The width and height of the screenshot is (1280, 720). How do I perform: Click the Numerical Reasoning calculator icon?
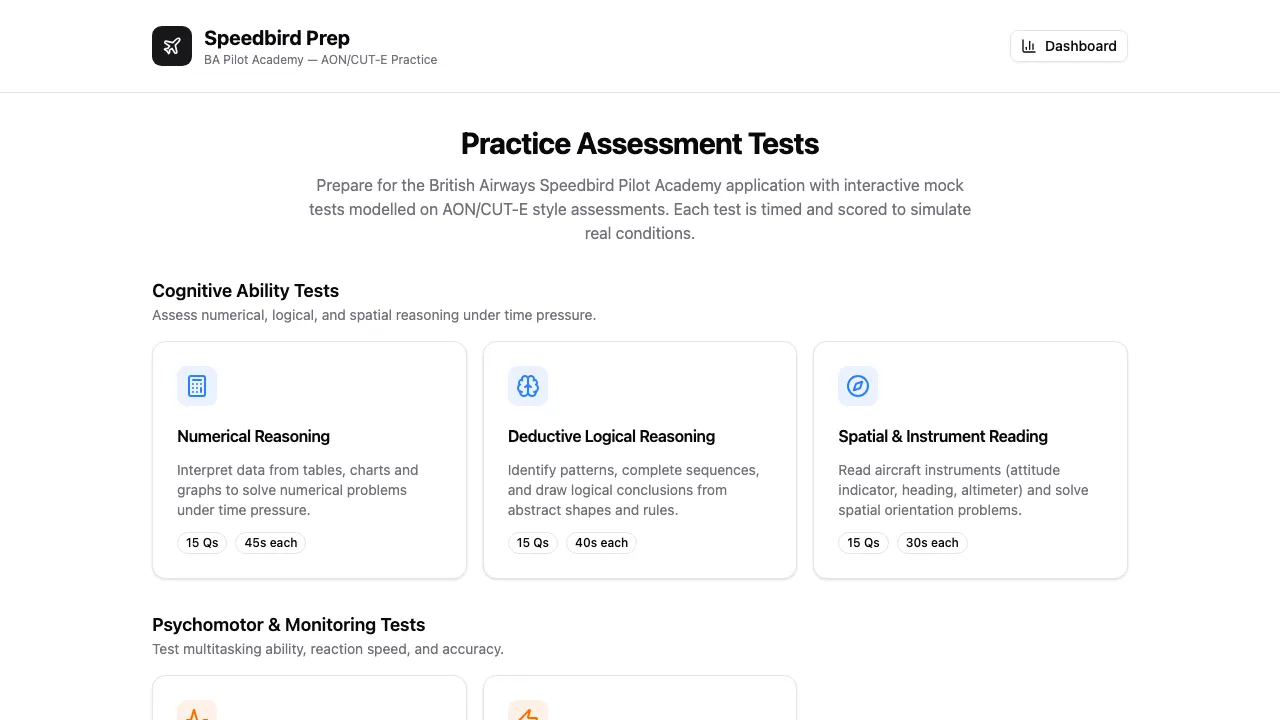tap(197, 386)
